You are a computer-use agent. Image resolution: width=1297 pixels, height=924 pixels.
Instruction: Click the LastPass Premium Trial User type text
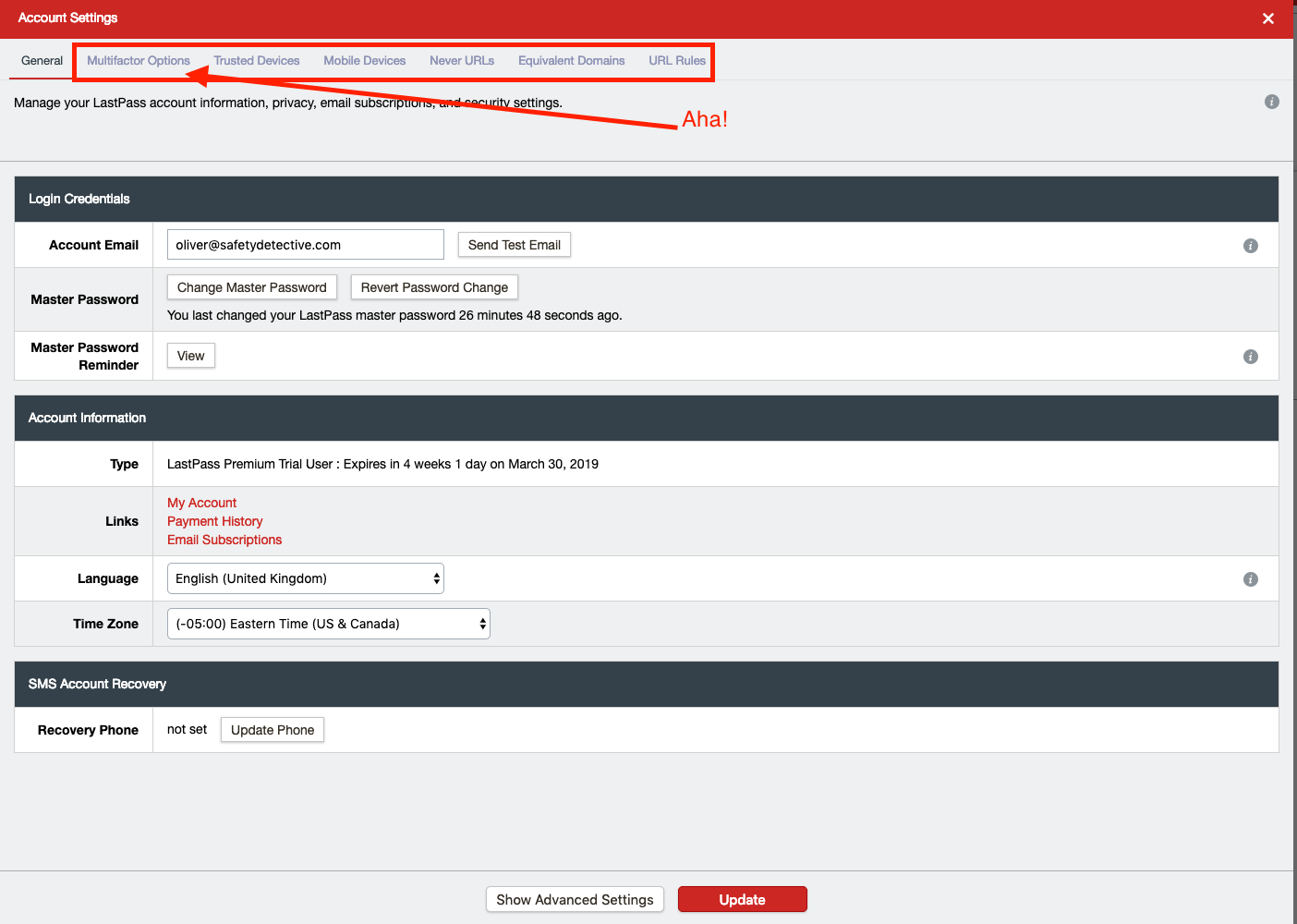pyautogui.click(x=382, y=464)
